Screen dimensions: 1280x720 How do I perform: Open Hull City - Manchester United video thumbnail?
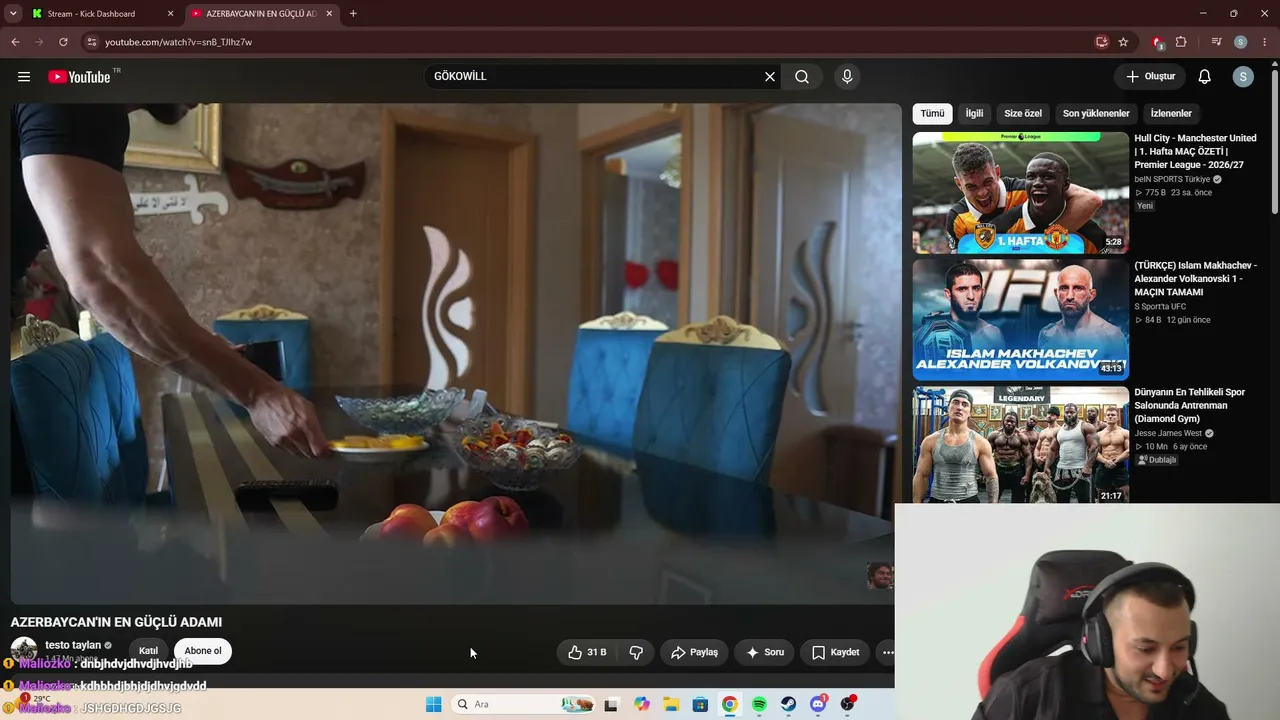click(x=1020, y=193)
